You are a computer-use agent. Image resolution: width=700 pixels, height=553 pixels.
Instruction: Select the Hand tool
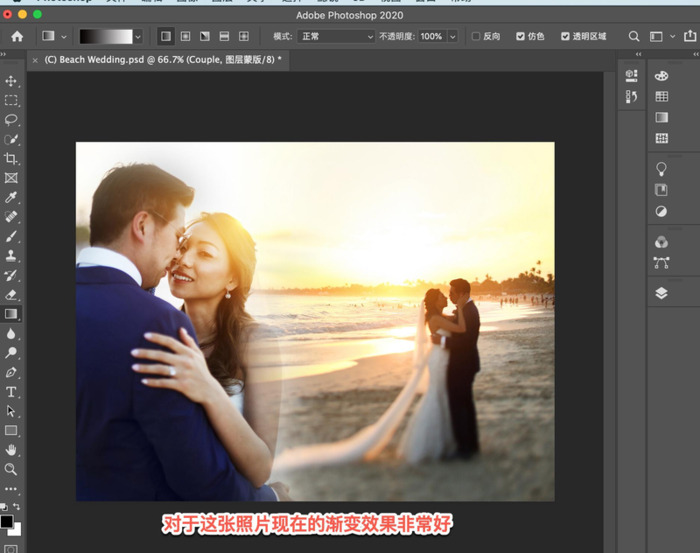11,450
